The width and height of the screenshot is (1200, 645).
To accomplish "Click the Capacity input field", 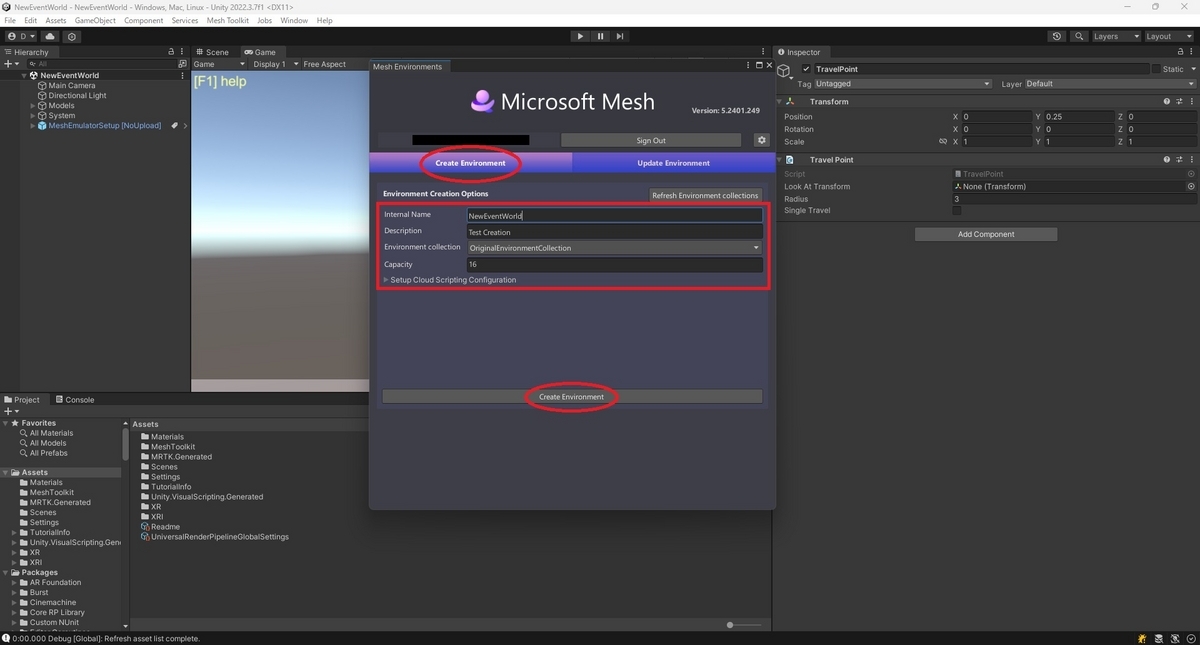I will coord(615,265).
